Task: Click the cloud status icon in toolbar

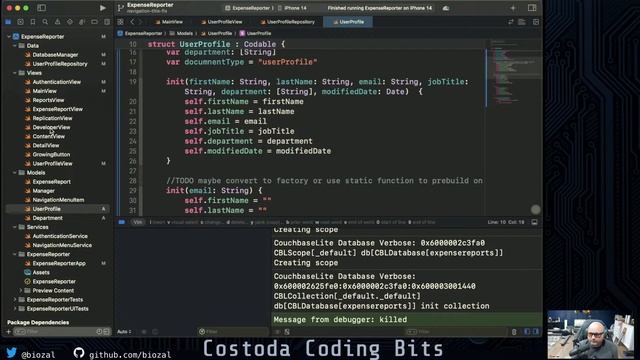Action: click(446, 8)
